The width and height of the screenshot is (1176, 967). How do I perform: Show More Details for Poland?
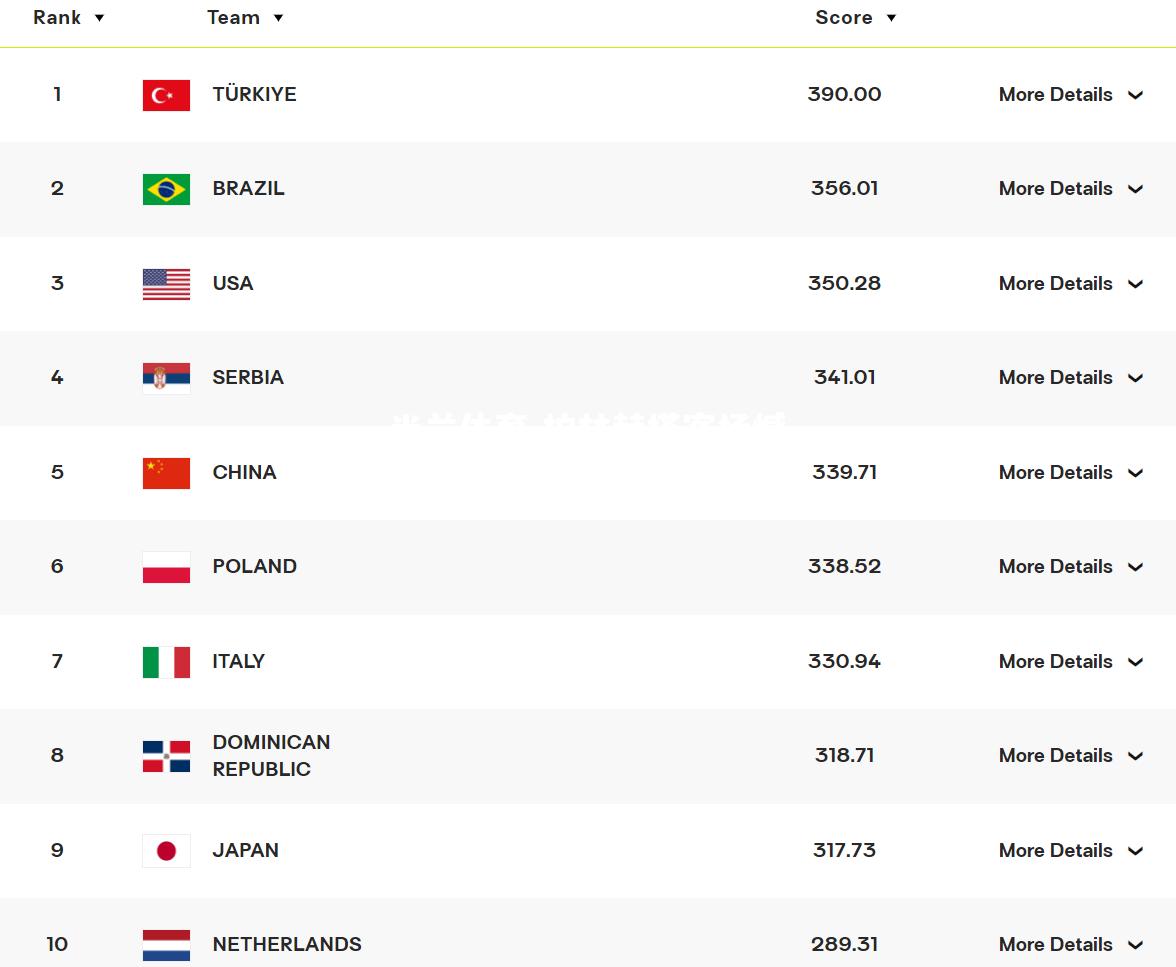pyautogui.click(x=1071, y=566)
